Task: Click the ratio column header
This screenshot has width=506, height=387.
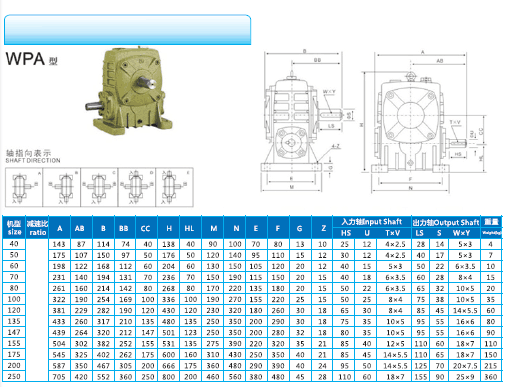Action: point(37,228)
